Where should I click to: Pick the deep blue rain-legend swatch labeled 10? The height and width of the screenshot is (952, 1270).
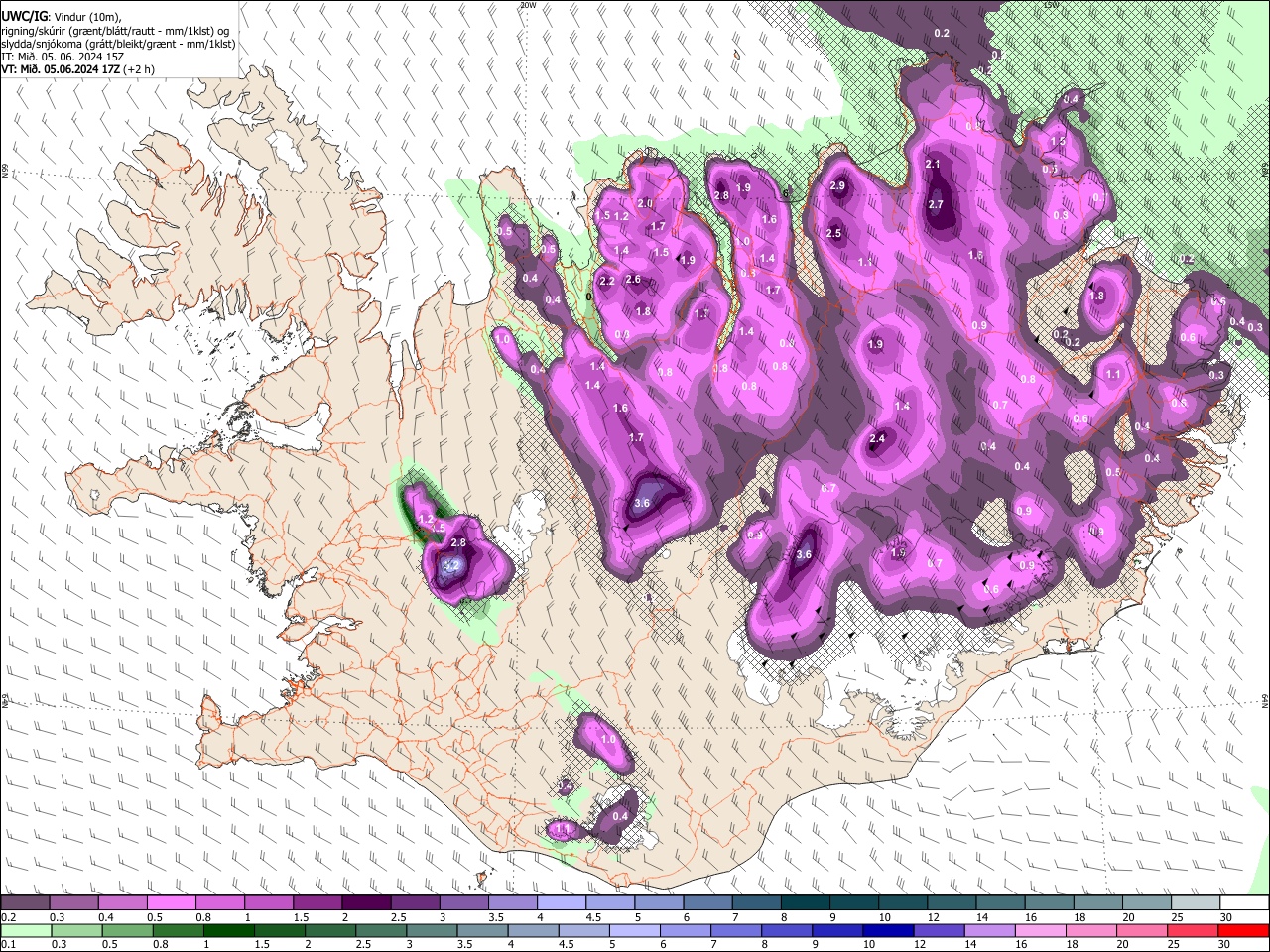888,930
